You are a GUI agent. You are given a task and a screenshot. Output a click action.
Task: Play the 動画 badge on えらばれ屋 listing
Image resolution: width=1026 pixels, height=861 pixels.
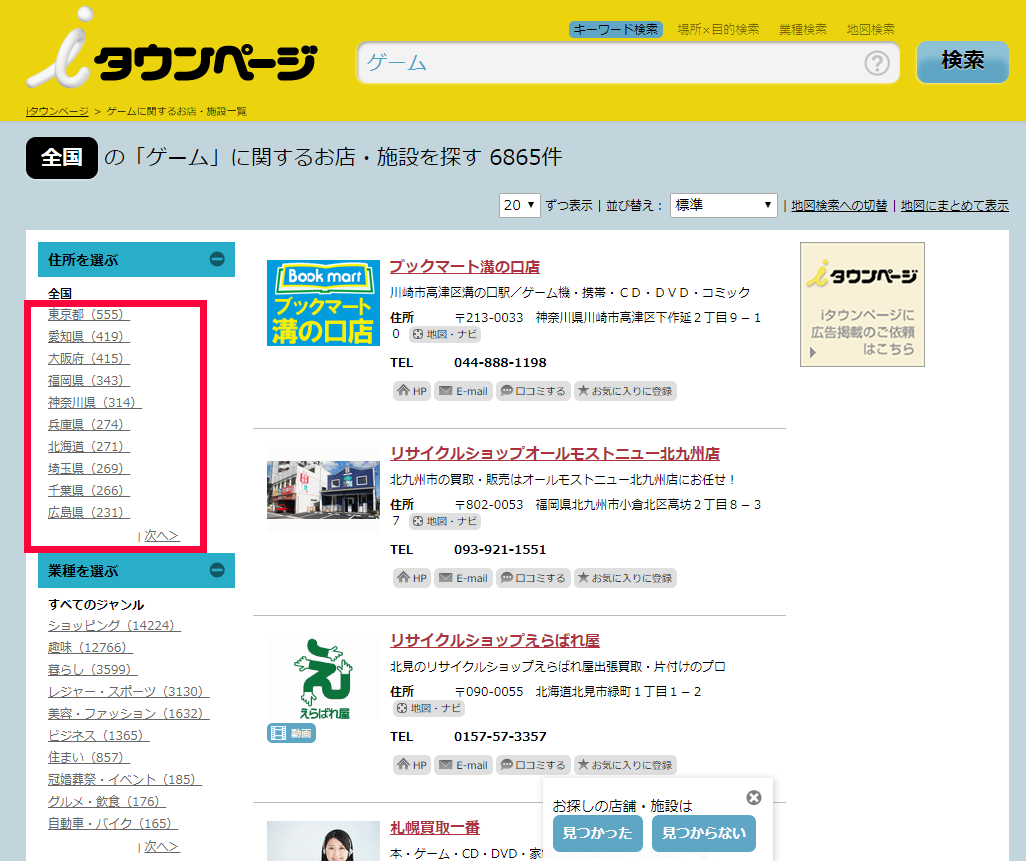291,733
